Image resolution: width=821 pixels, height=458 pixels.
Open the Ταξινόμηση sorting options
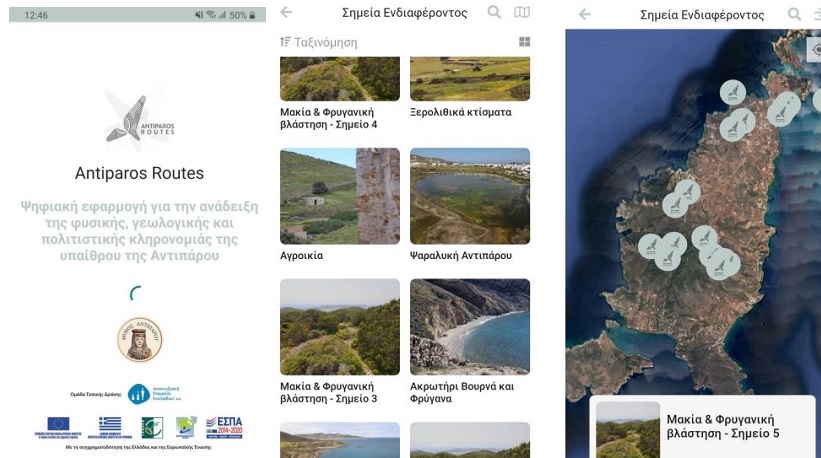click(x=318, y=42)
